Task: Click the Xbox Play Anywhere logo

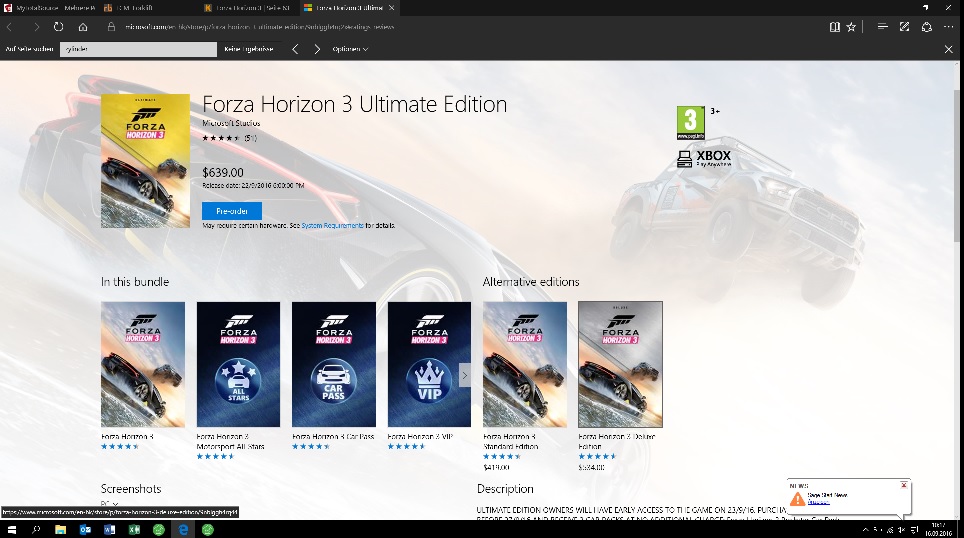Action: coord(705,159)
